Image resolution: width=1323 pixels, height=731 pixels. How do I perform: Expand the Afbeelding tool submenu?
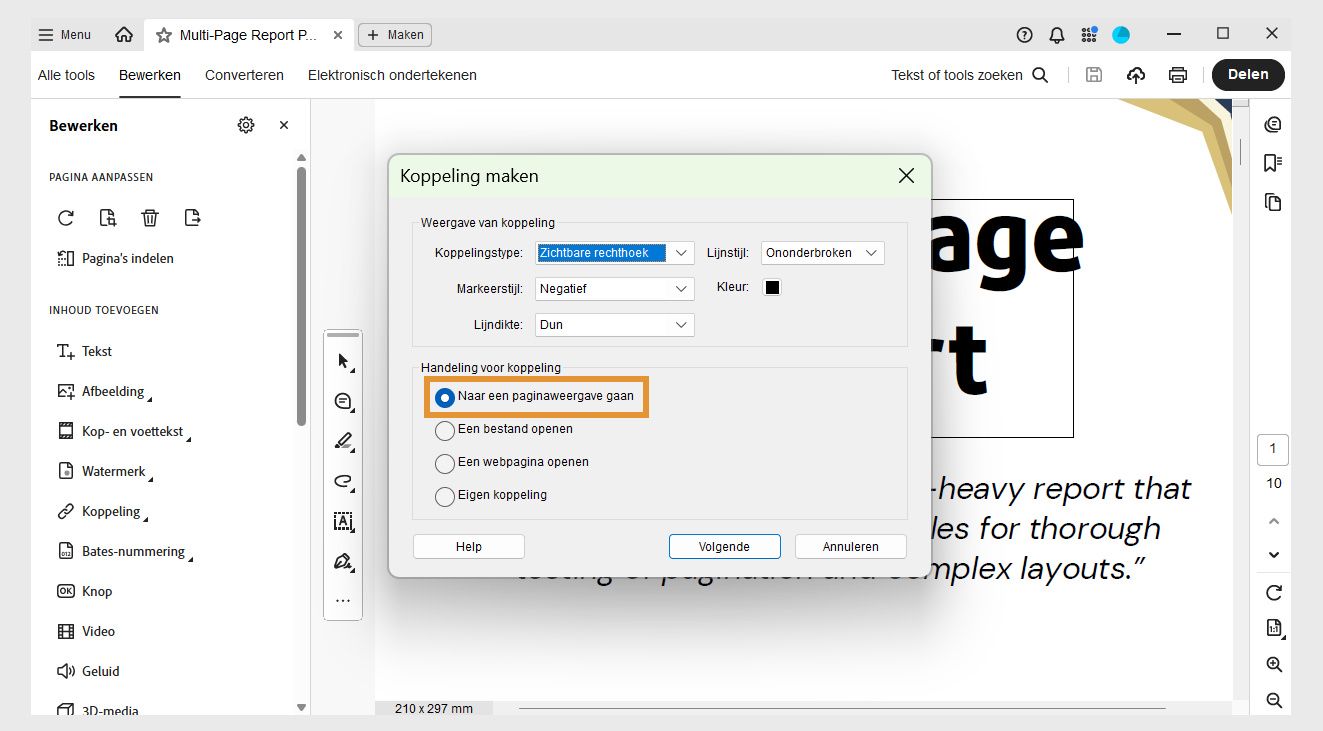[150, 398]
